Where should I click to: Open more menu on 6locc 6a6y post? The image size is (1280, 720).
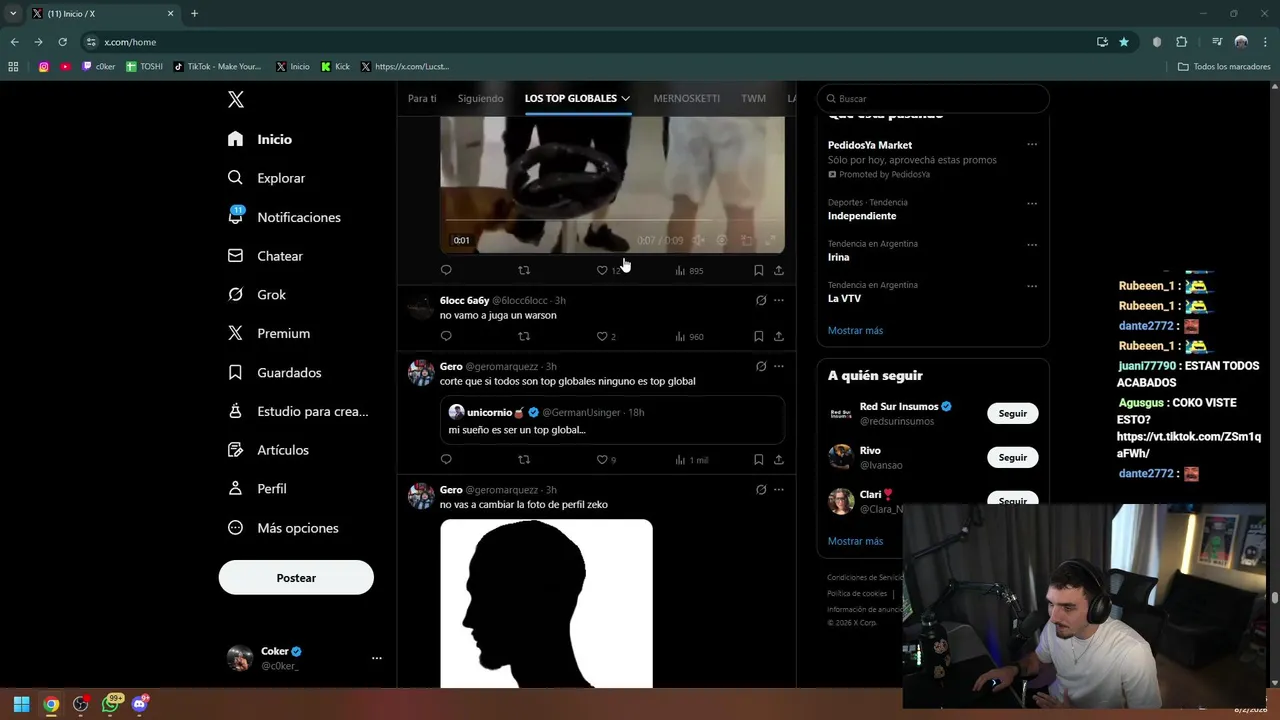pos(779,300)
